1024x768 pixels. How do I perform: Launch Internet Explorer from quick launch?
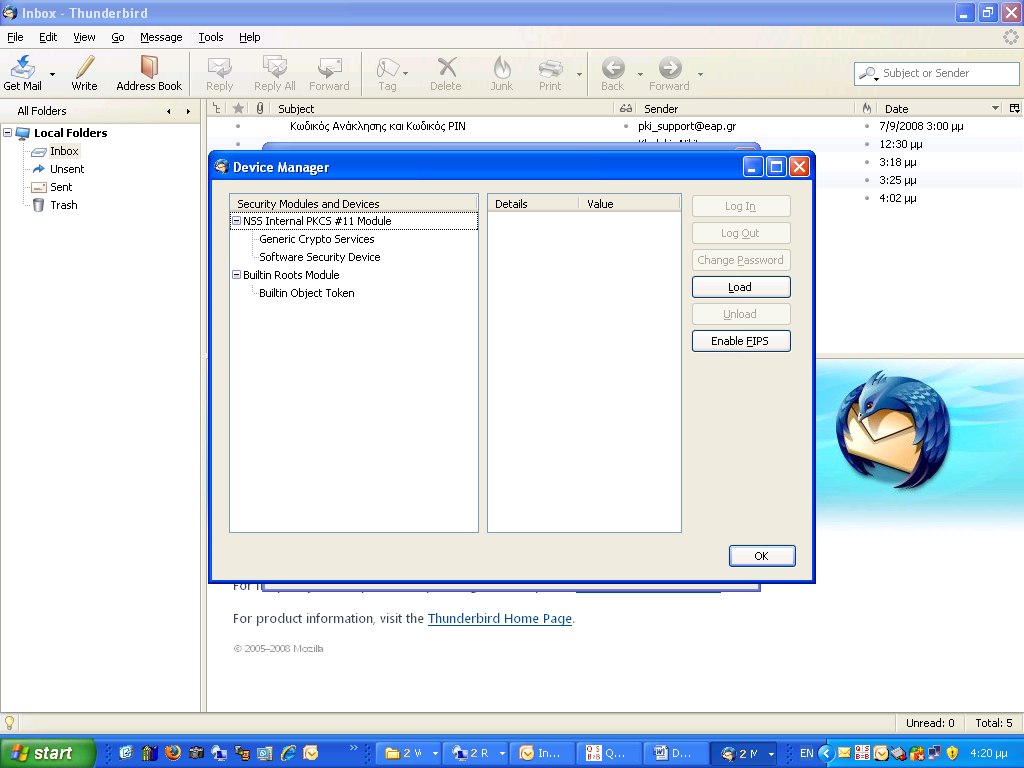[x=288, y=753]
